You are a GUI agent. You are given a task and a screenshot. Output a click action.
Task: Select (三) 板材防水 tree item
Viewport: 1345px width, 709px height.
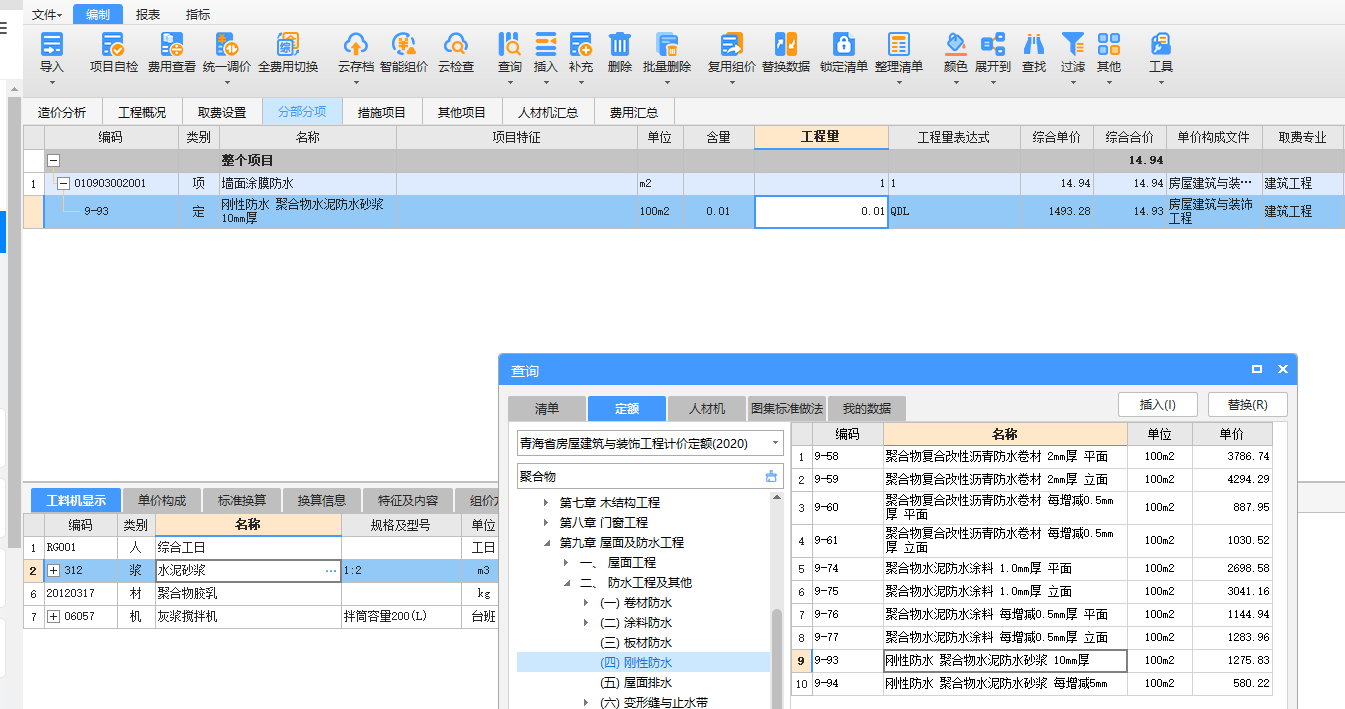(x=636, y=643)
